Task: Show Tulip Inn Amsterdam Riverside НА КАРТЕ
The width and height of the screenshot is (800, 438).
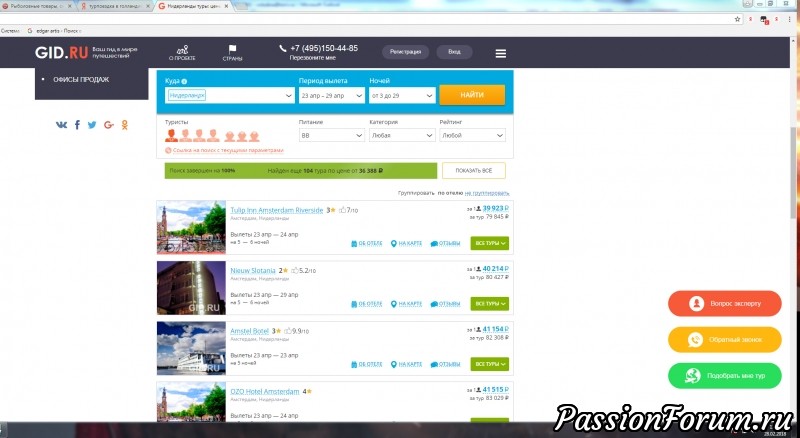Action: pos(409,243)
